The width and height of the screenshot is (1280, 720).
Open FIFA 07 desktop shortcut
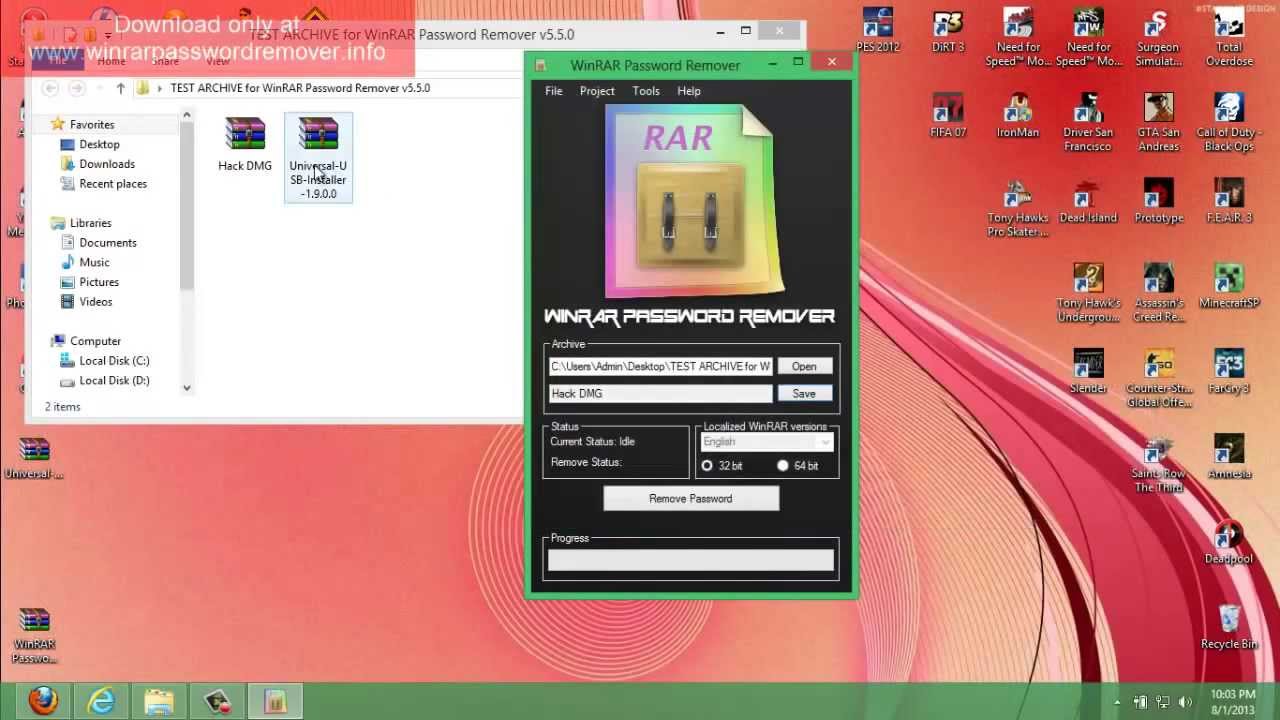[948, 116]
